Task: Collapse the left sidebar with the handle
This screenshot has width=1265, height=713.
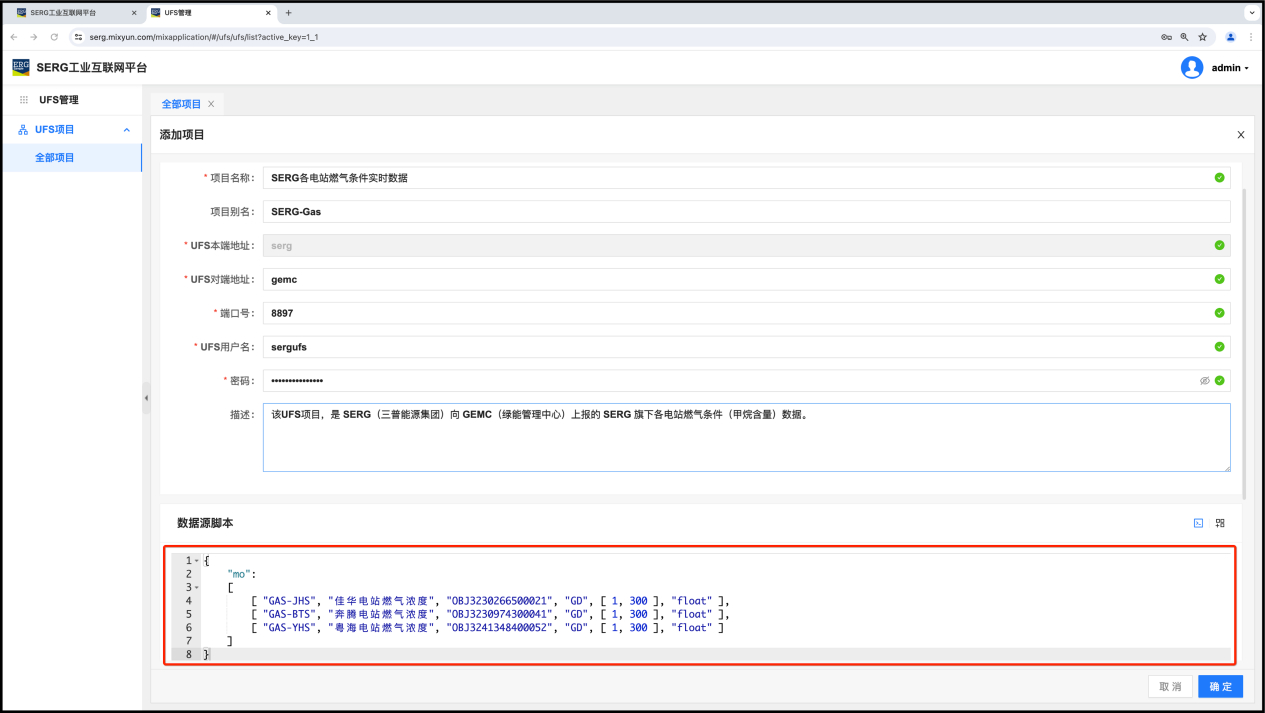Action: 146,398
